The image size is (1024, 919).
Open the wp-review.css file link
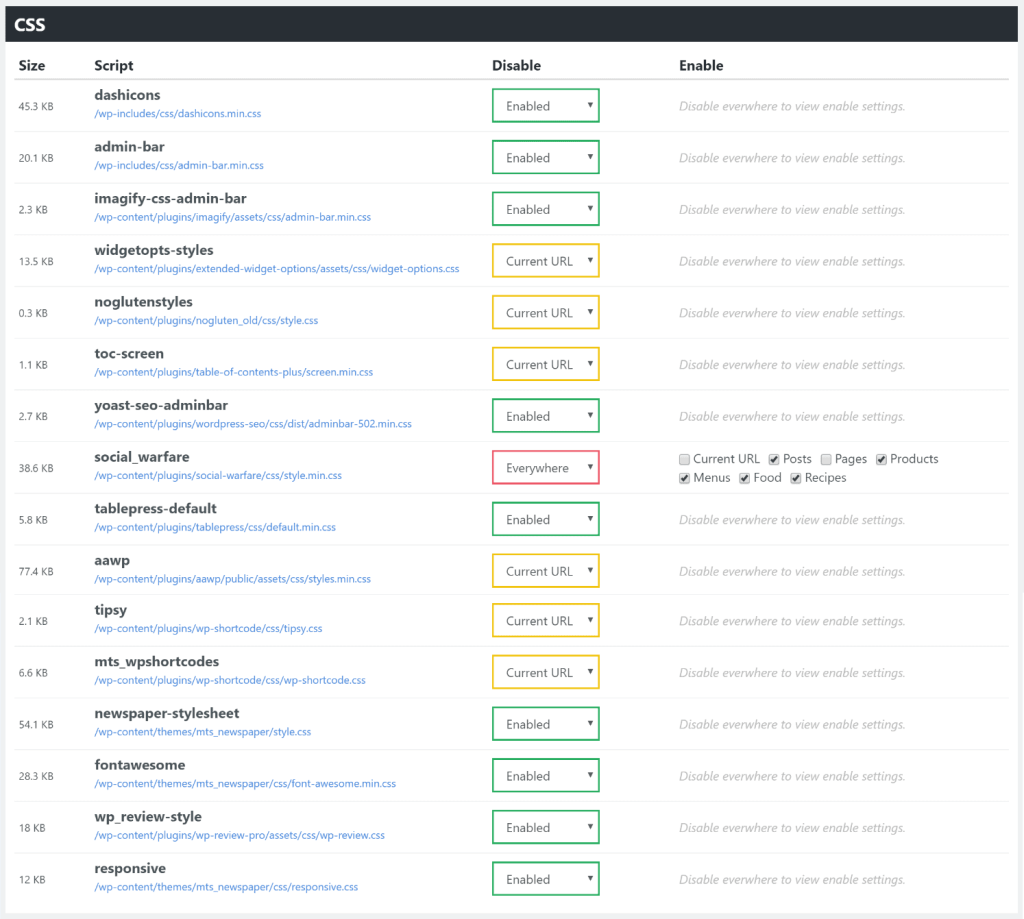point(240,835)
